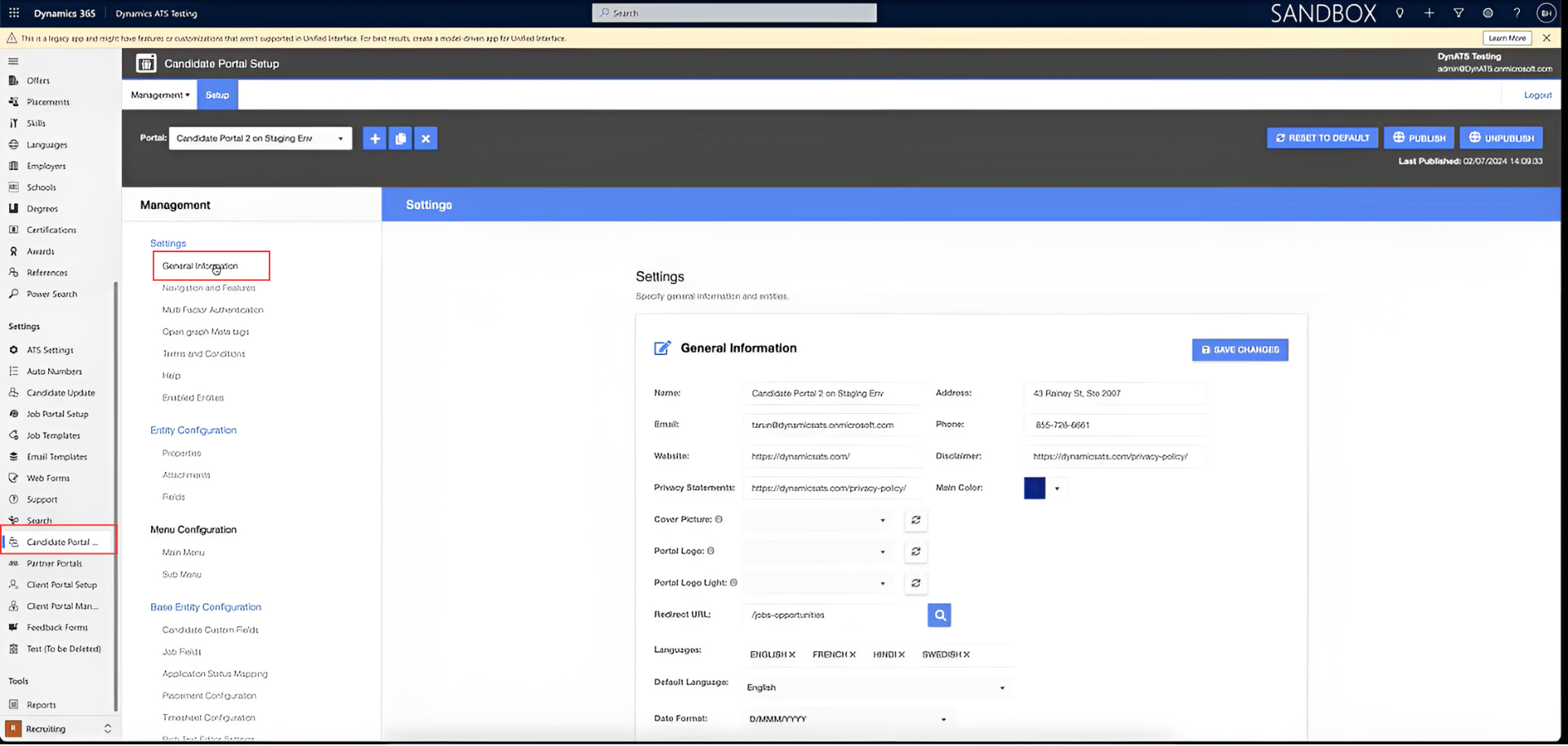The height and width of the screenshot is (746, 1568).
Task: Open Multi Factor Authentication settings
Action: (x=212, y=310)
